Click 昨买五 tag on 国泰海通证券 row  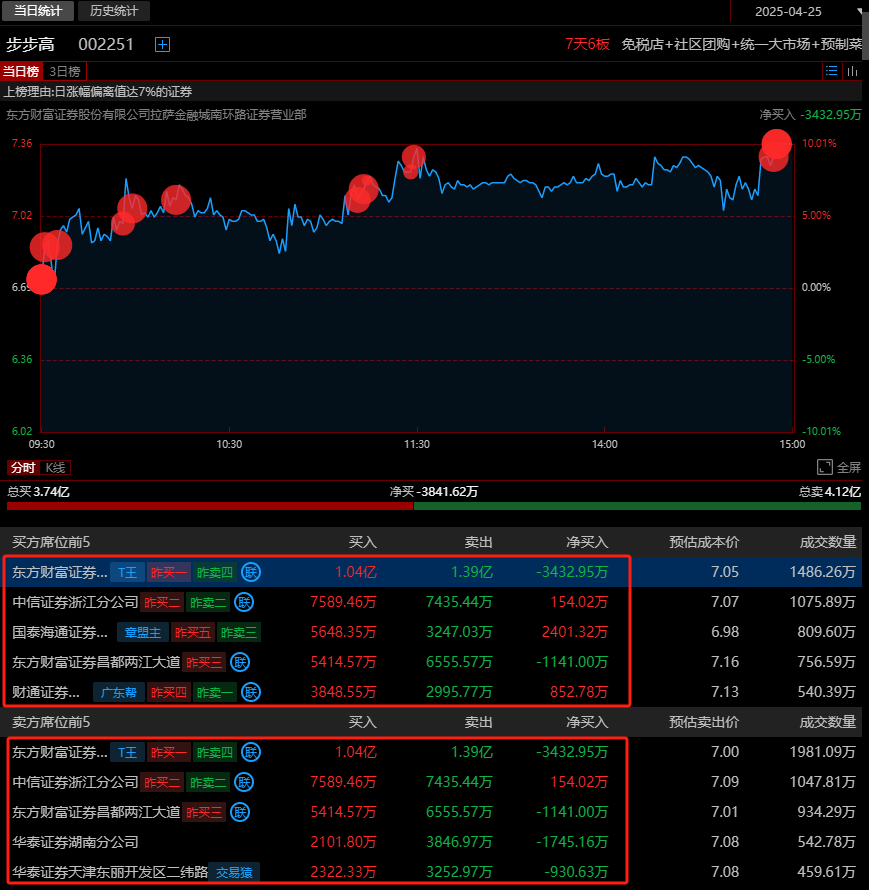[x=193, y=632]
